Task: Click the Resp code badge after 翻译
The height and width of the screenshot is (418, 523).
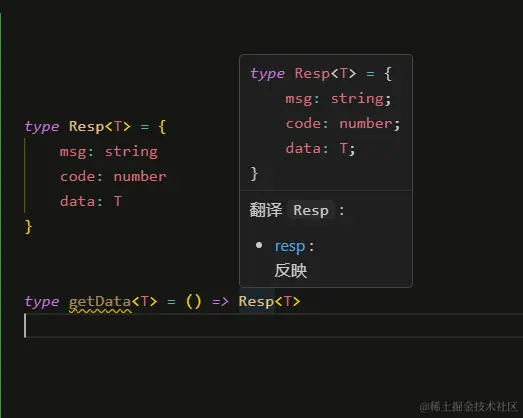Action: pos(311,210)
